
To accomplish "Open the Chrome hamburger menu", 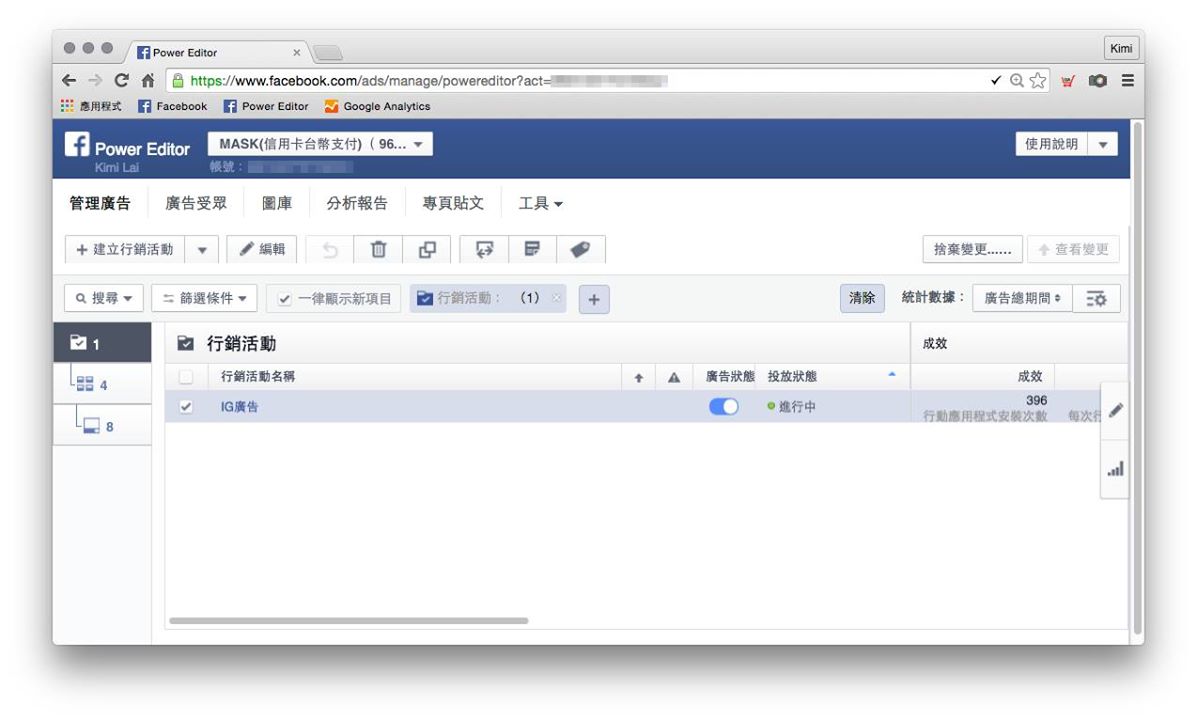I will point(1128,80).
